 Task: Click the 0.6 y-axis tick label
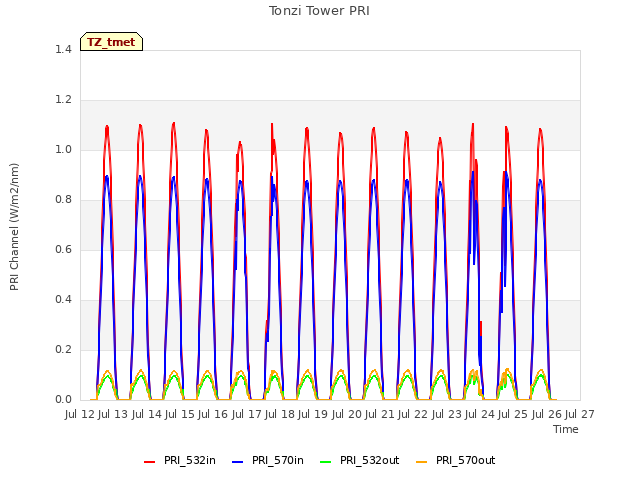(x=63, y=250)
